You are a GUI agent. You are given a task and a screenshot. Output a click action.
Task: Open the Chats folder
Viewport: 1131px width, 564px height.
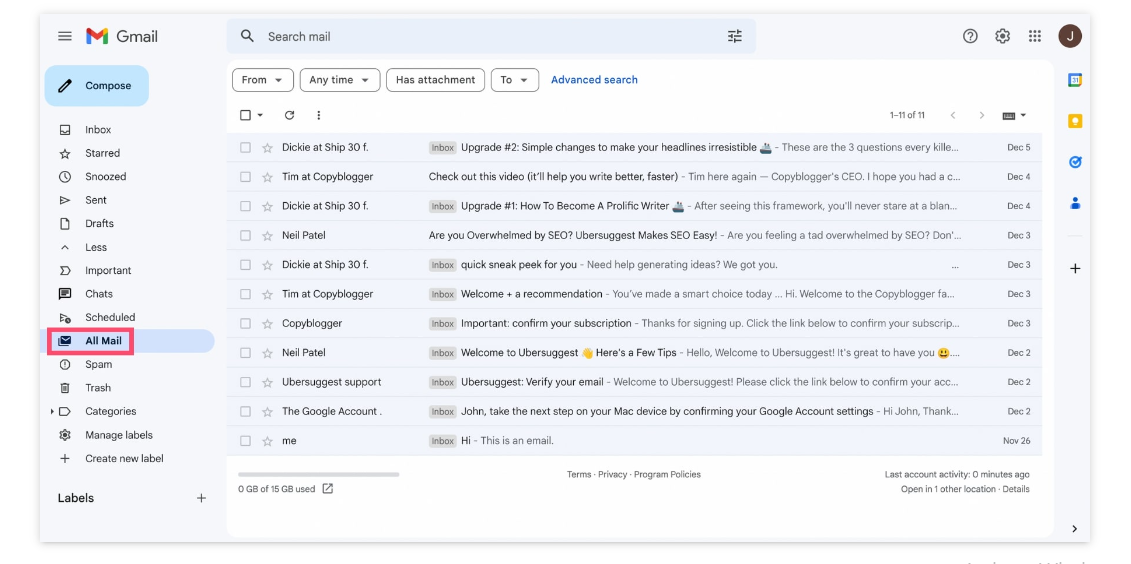(x=99, y=294)
